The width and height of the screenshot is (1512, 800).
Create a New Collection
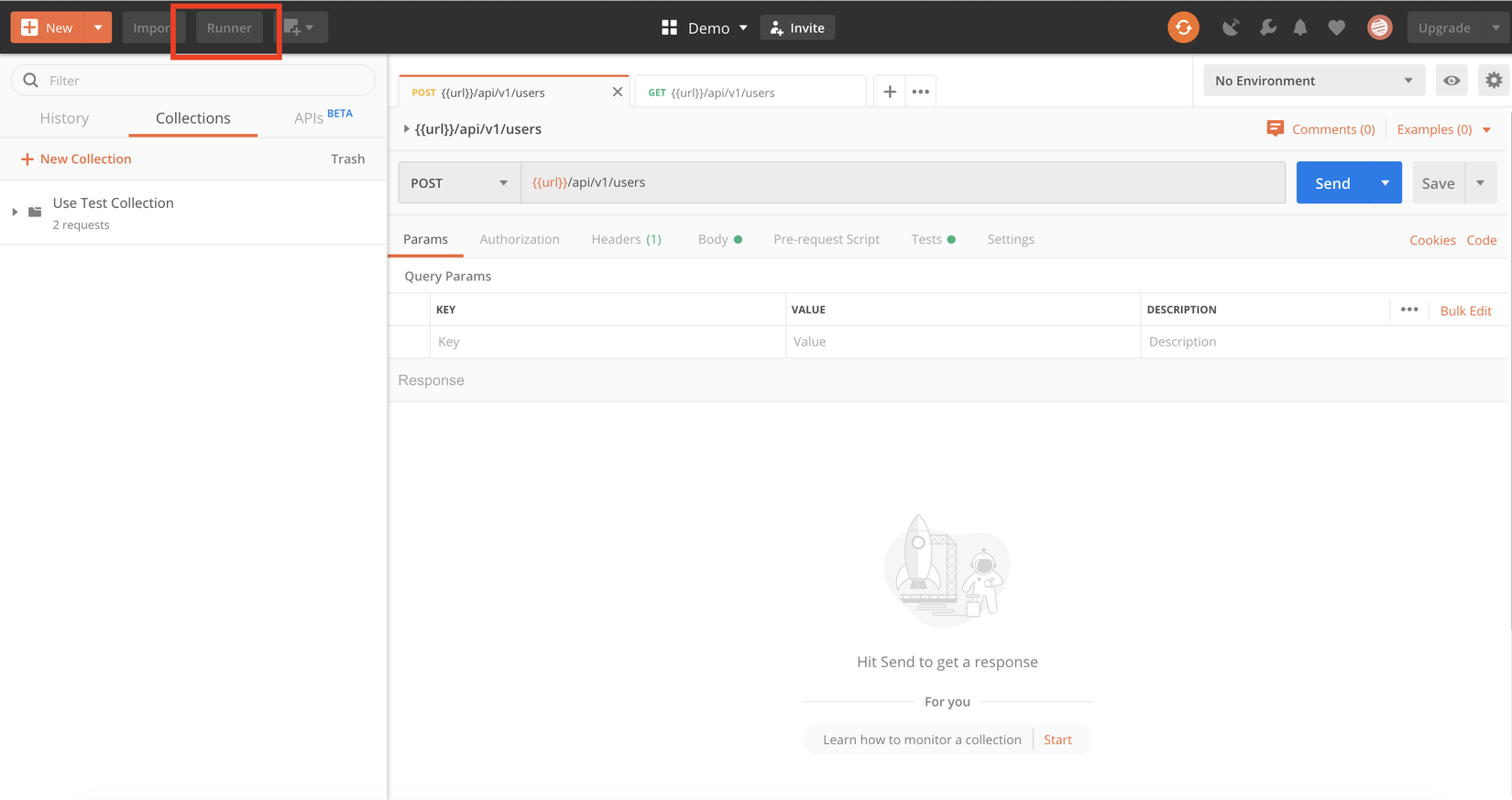click(76, 159)
